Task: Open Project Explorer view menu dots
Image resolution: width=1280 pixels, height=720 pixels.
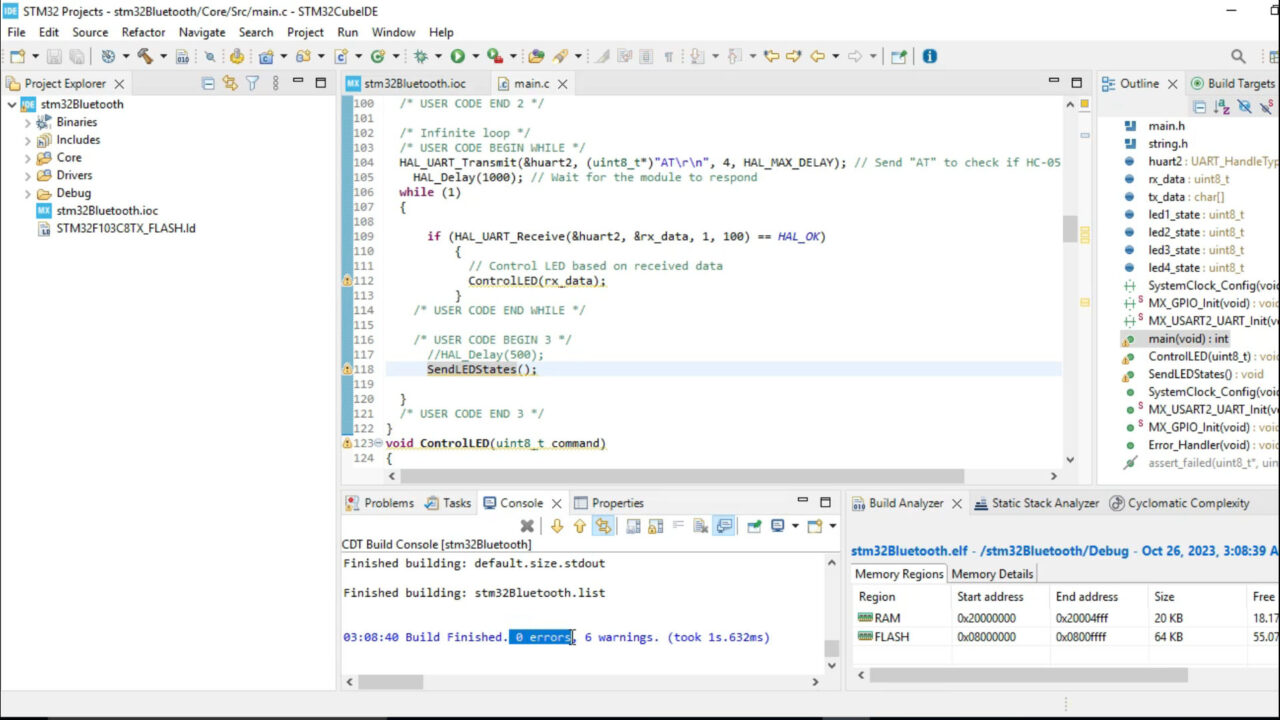Action: click(274, 83)
